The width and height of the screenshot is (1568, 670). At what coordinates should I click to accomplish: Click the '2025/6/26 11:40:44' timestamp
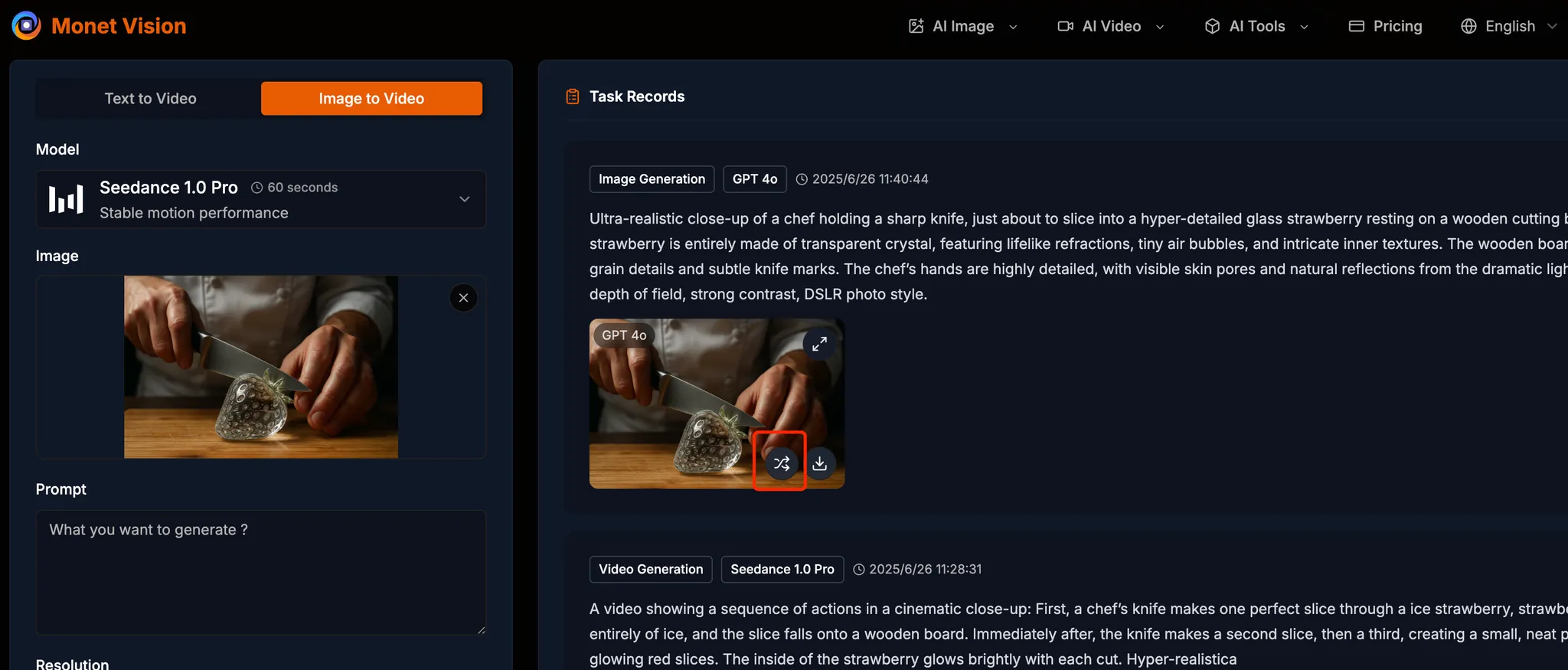tap(870, 179)
